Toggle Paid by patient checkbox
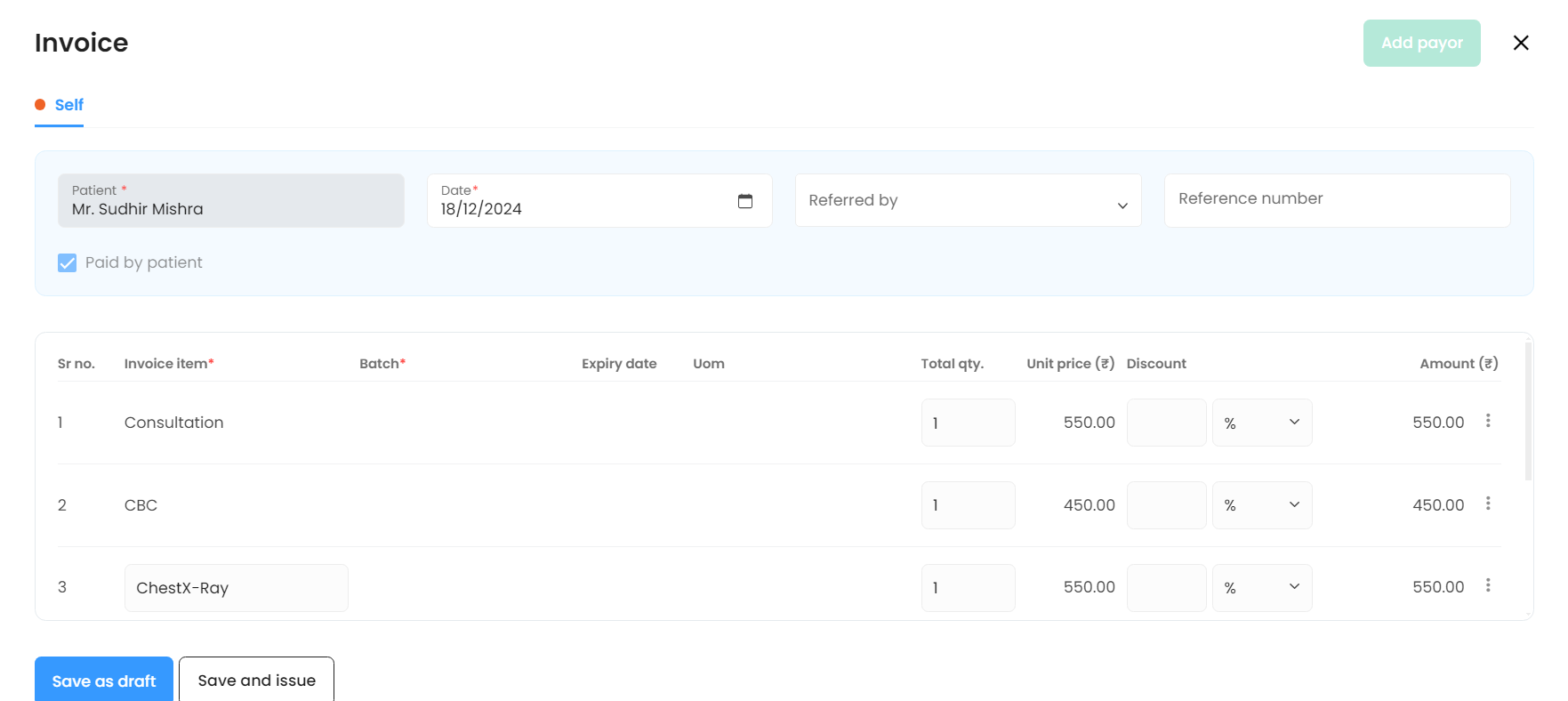This screenshot has height=701, width=1568. tap(67, 262)
